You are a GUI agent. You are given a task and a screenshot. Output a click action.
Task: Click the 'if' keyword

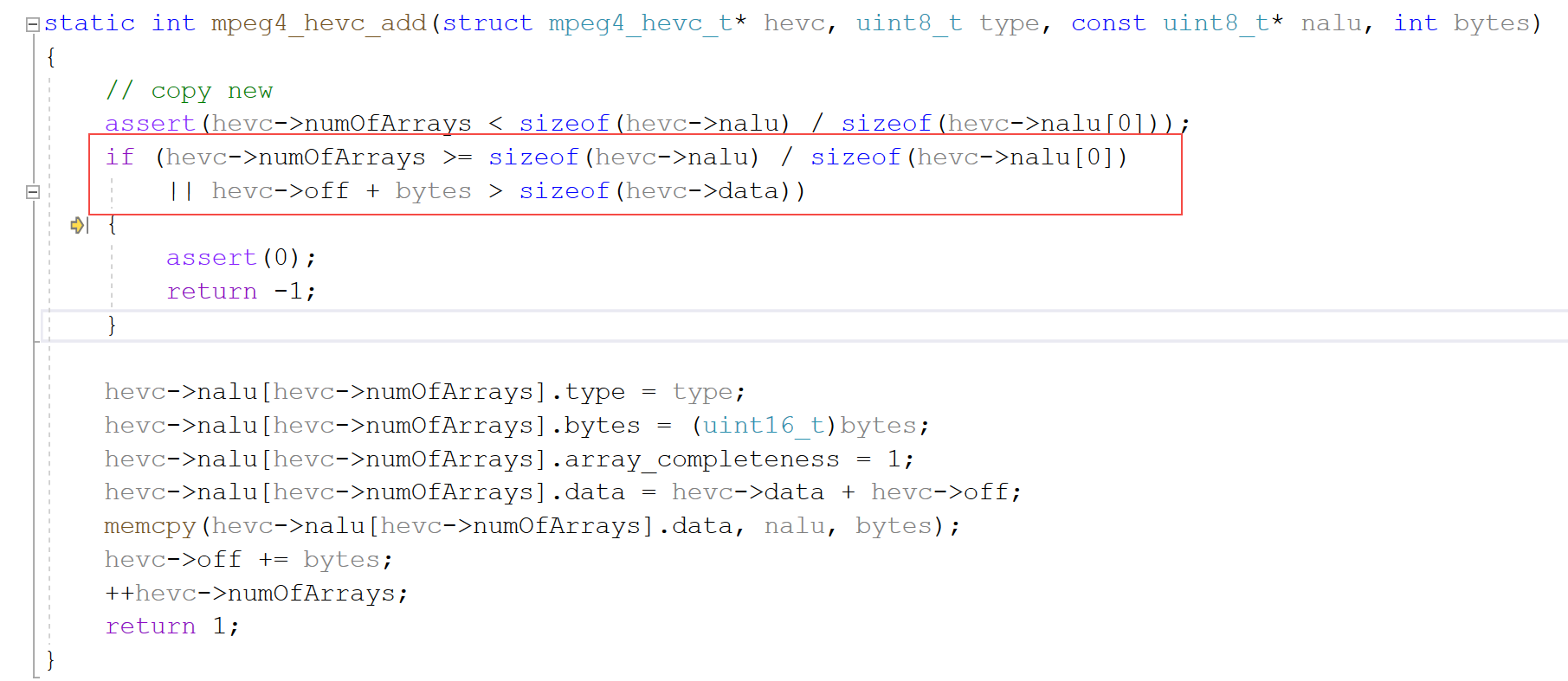(119, 157)
